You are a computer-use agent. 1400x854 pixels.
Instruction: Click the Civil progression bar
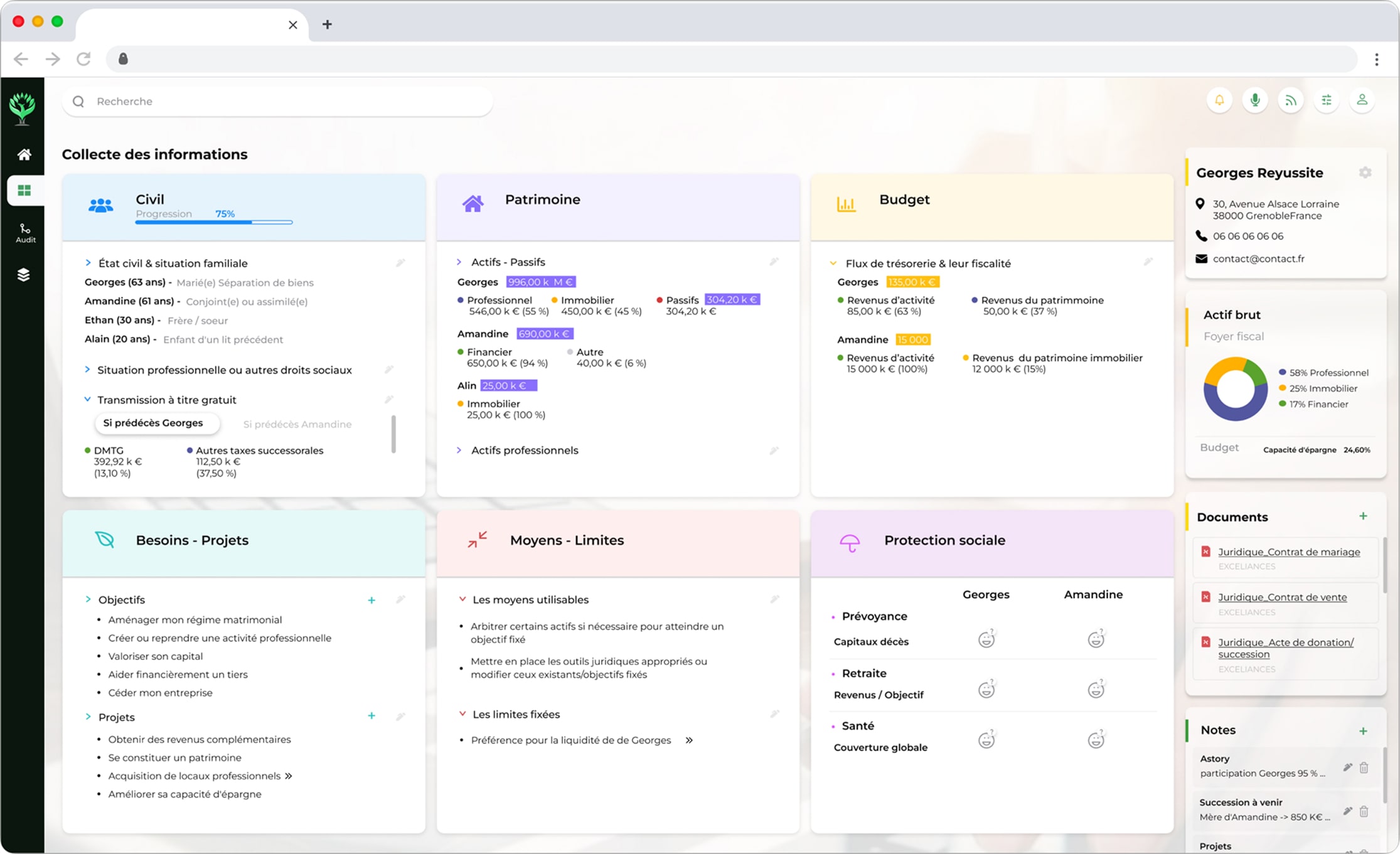213,222
